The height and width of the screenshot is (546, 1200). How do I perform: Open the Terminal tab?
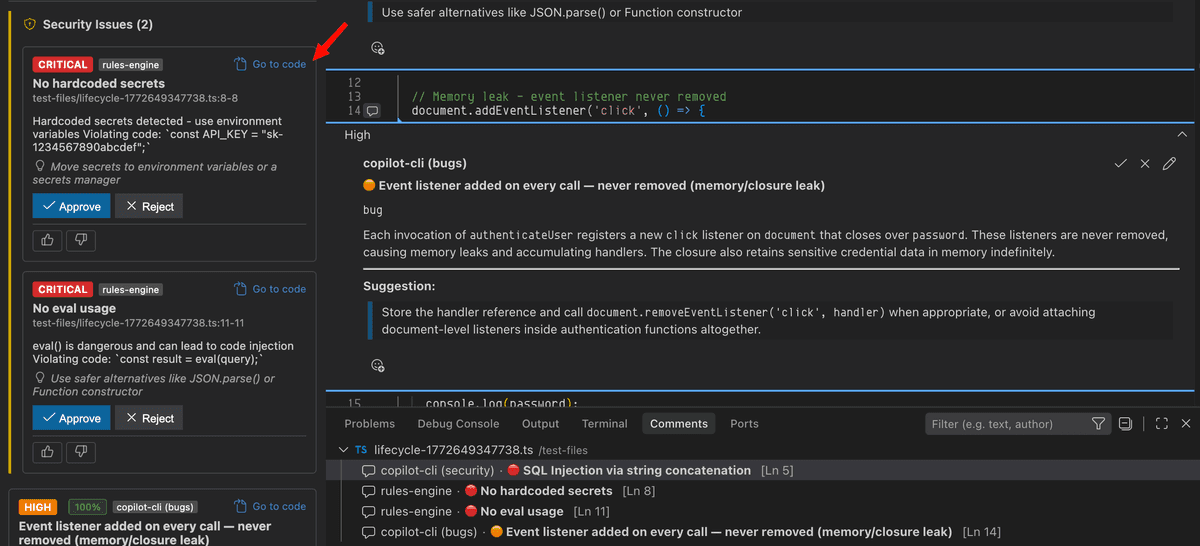[605, 424]
